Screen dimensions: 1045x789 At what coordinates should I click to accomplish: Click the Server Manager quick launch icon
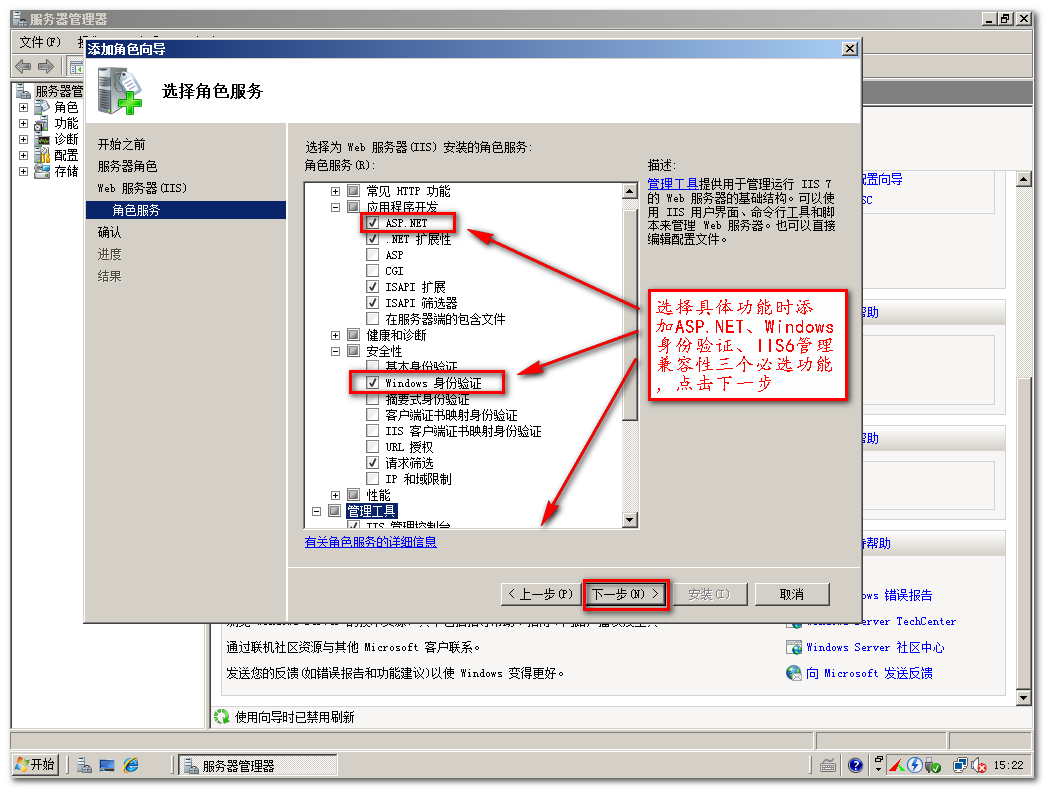[84, 765]
